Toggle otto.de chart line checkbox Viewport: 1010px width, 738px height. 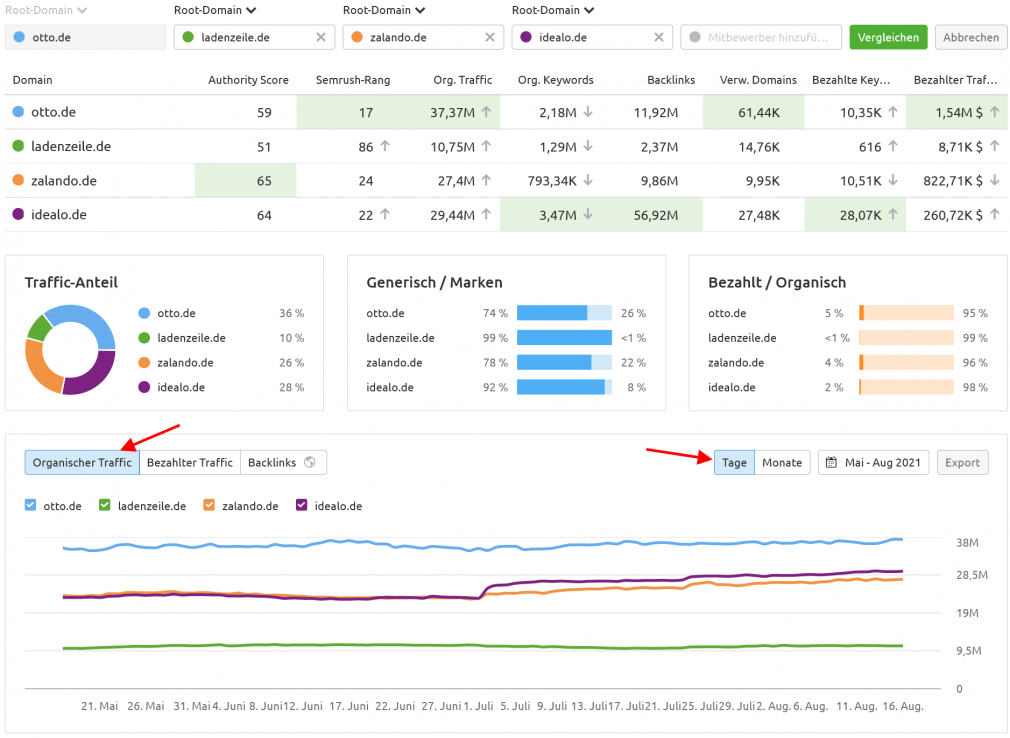pyautogui.click(x=30, y=506)
